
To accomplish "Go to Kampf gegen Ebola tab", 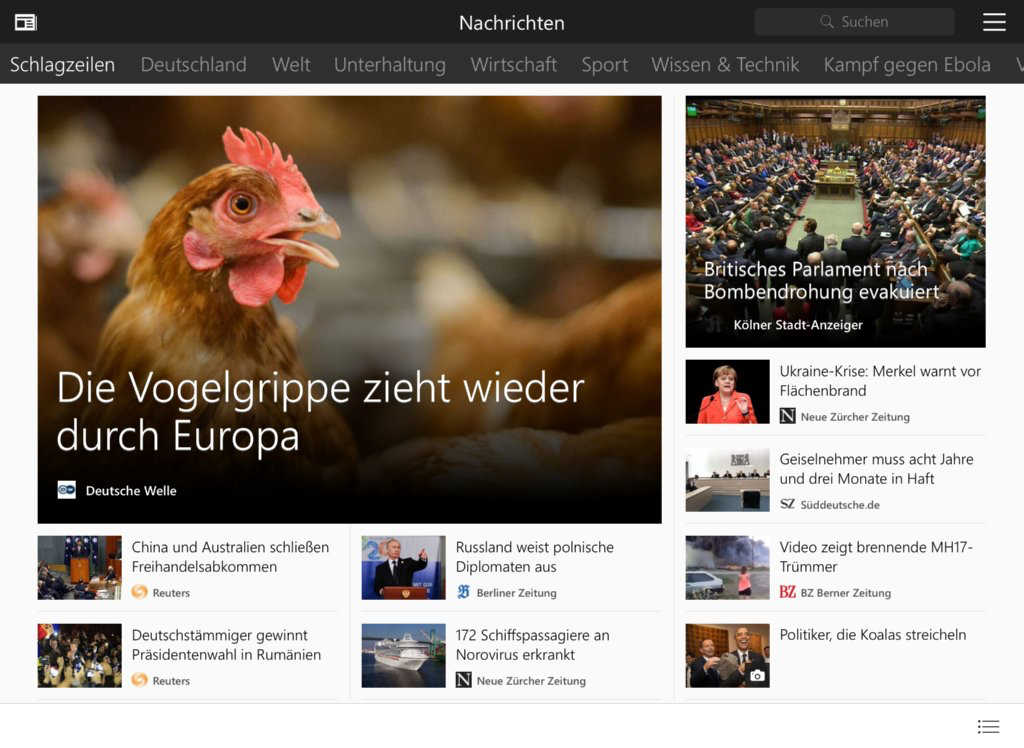I will click(x=906, y=65).
